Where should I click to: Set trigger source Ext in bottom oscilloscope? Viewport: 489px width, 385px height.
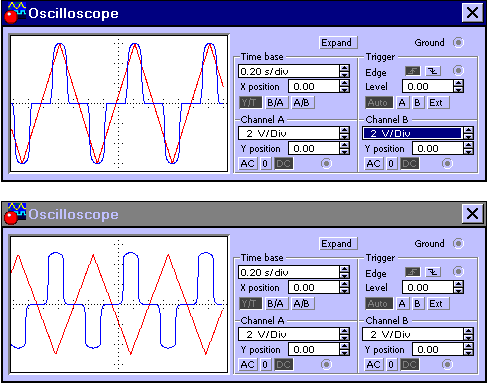coord(437,304)
